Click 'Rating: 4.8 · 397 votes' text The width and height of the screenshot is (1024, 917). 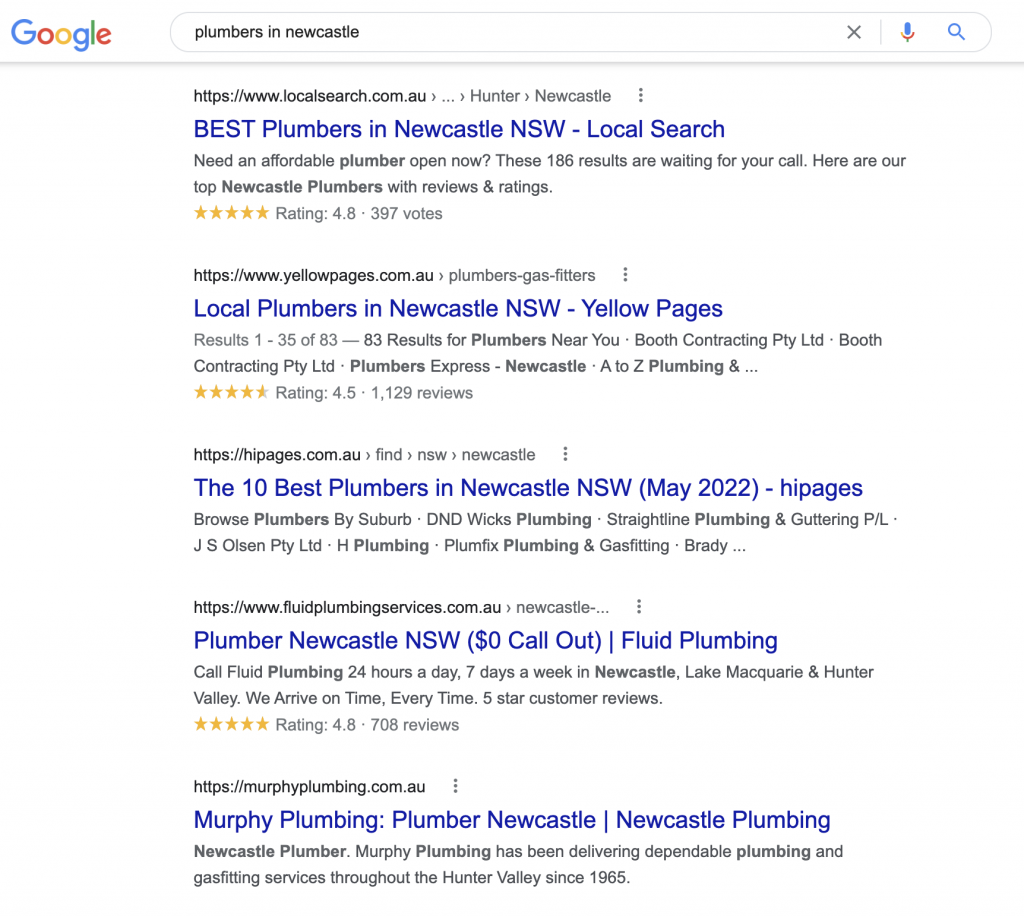click(359, 214)
